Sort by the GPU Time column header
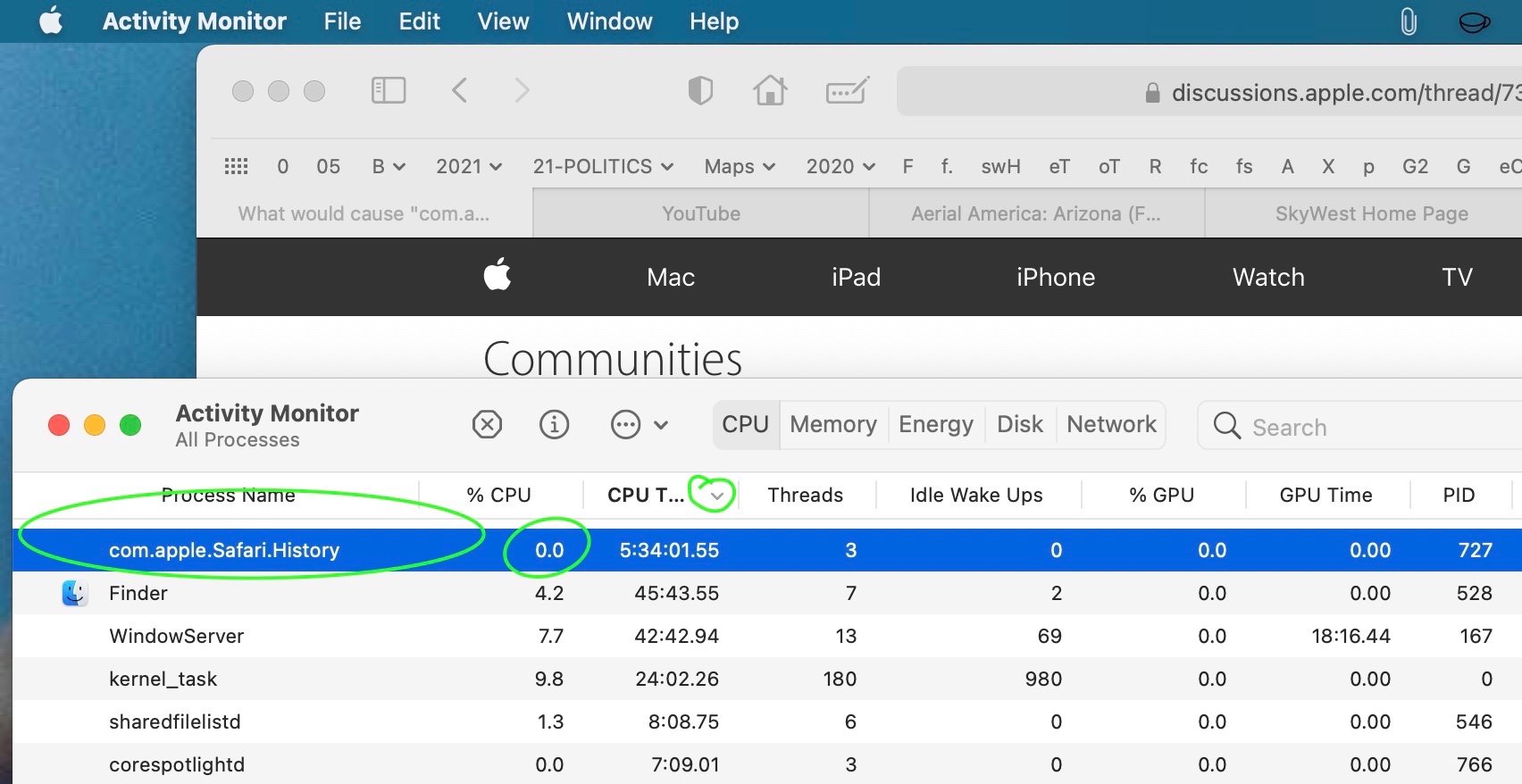 [1325, 495]
